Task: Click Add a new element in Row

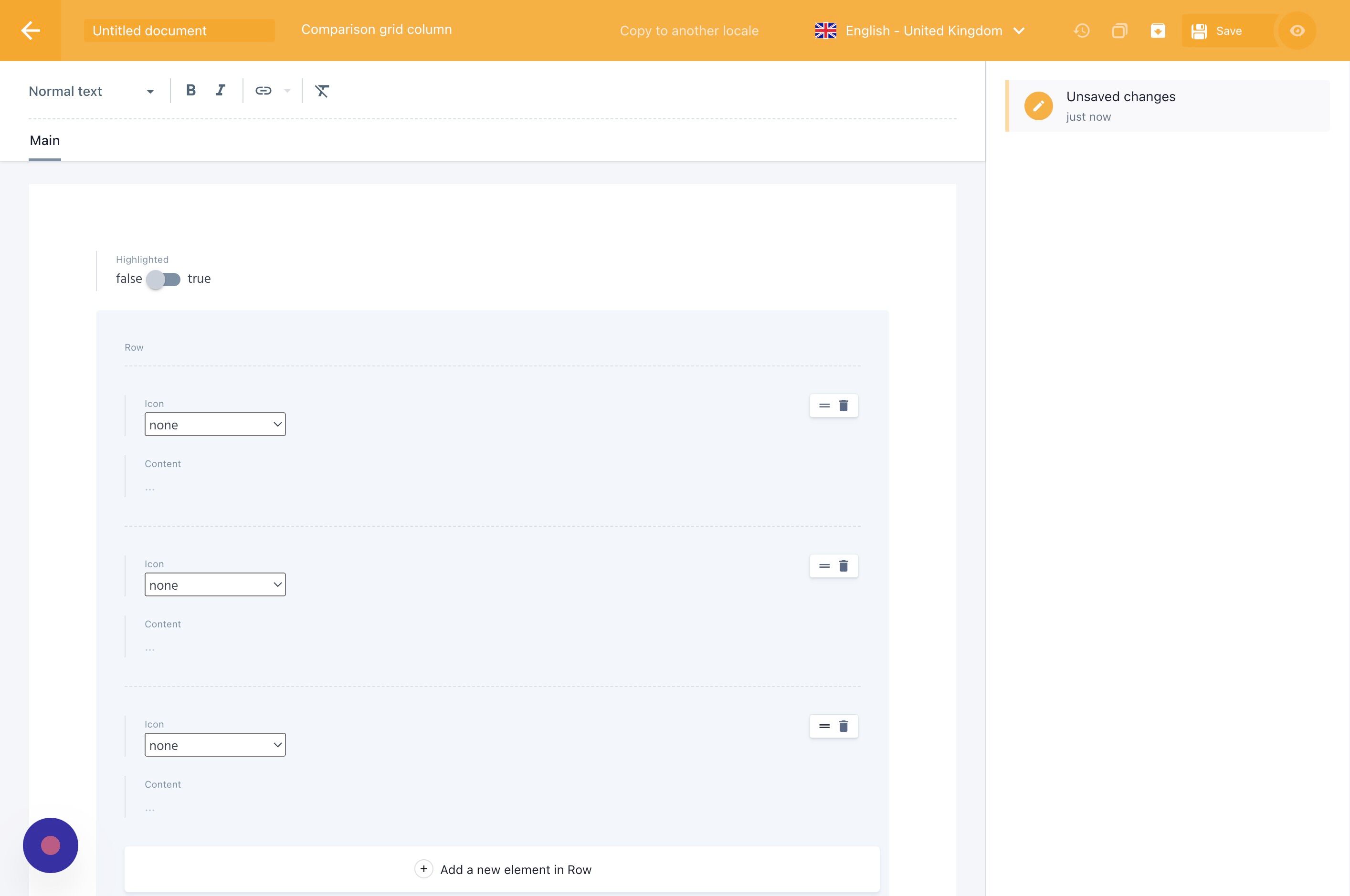Action: pos(502,869)
